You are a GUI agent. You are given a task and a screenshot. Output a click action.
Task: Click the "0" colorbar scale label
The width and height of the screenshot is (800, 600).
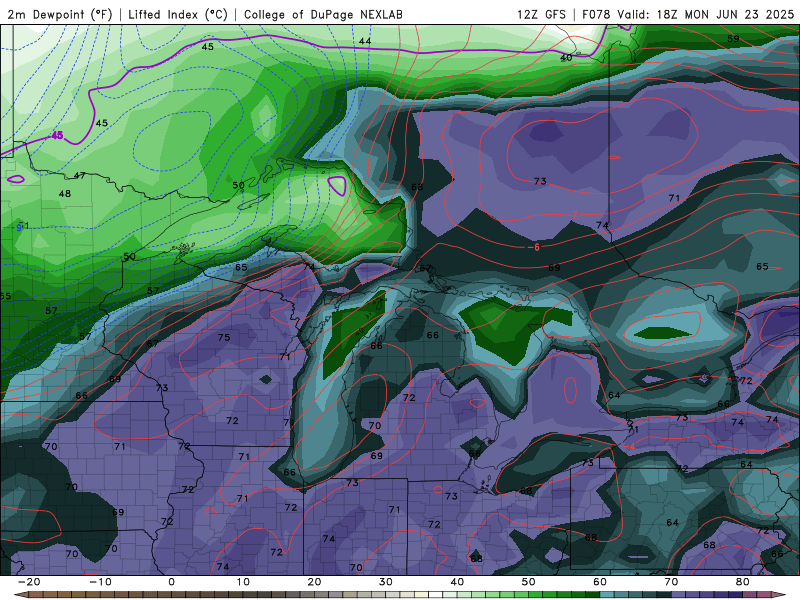click(x=171, y=582)
